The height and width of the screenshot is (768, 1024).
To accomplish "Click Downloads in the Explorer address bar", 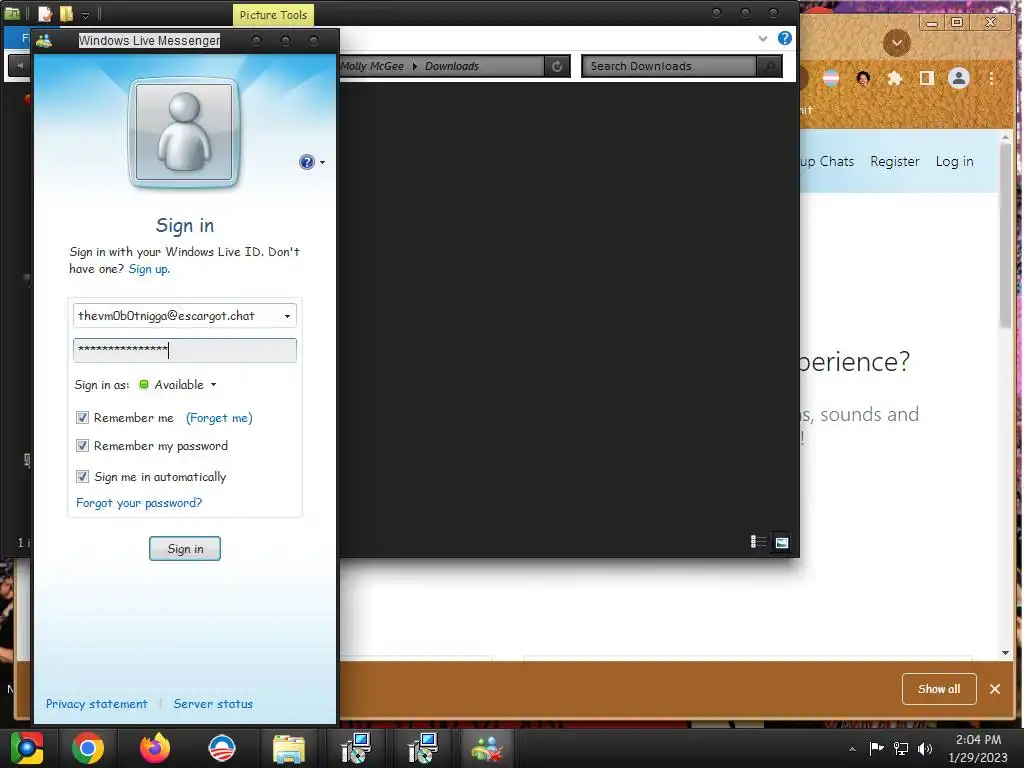I will tap(452, 66).
